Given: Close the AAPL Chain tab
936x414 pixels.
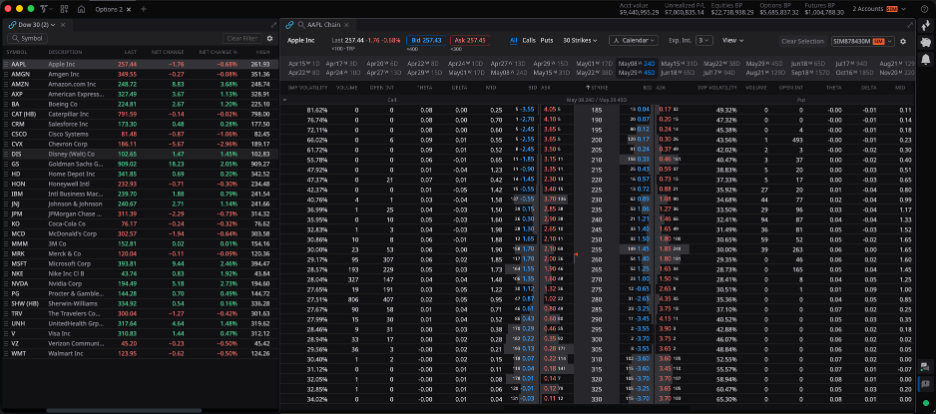Looking at the screenshot, I should [x=346, y=25].
